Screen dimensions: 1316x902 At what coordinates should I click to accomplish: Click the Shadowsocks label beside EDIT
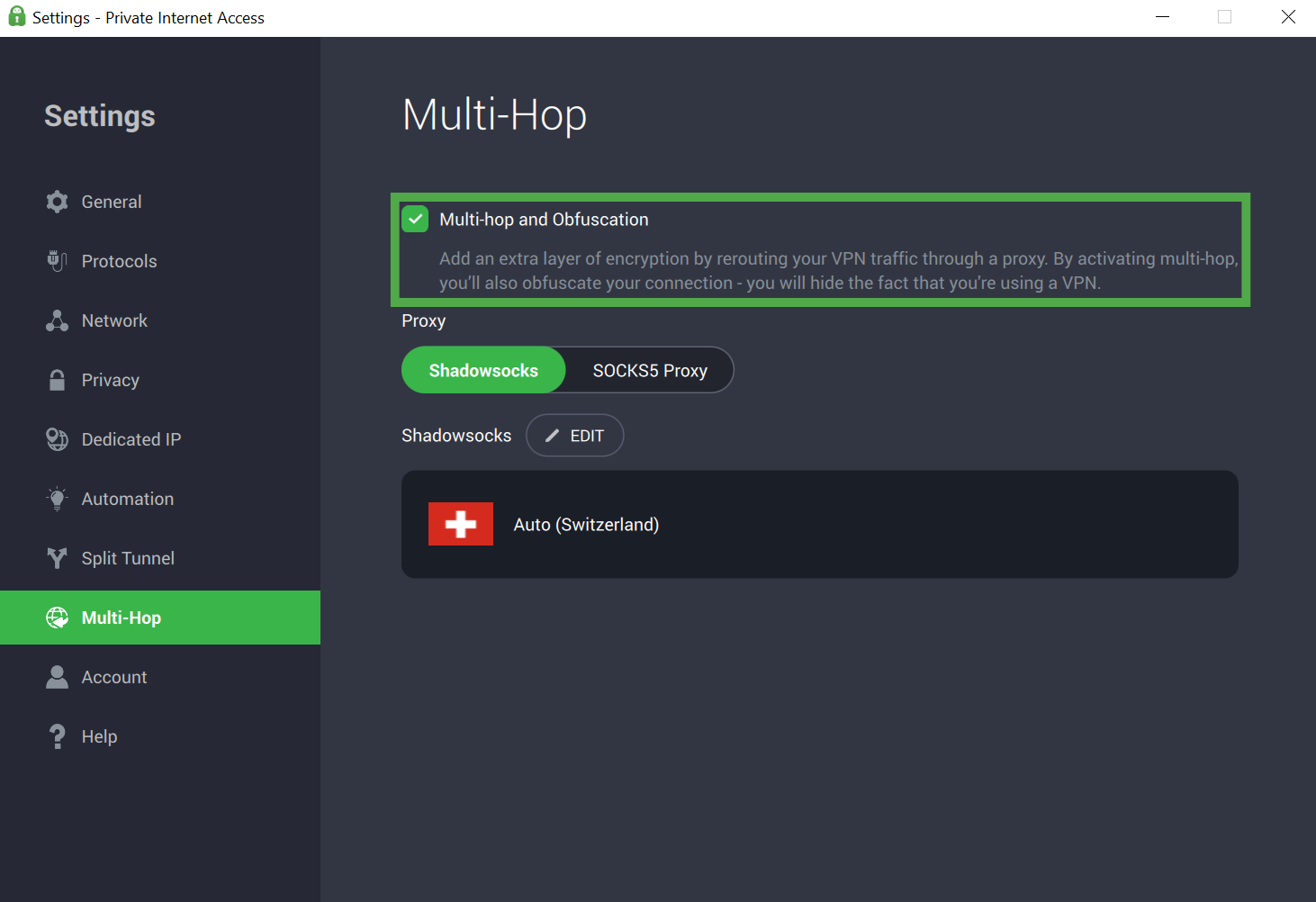[x=456, y=436]
